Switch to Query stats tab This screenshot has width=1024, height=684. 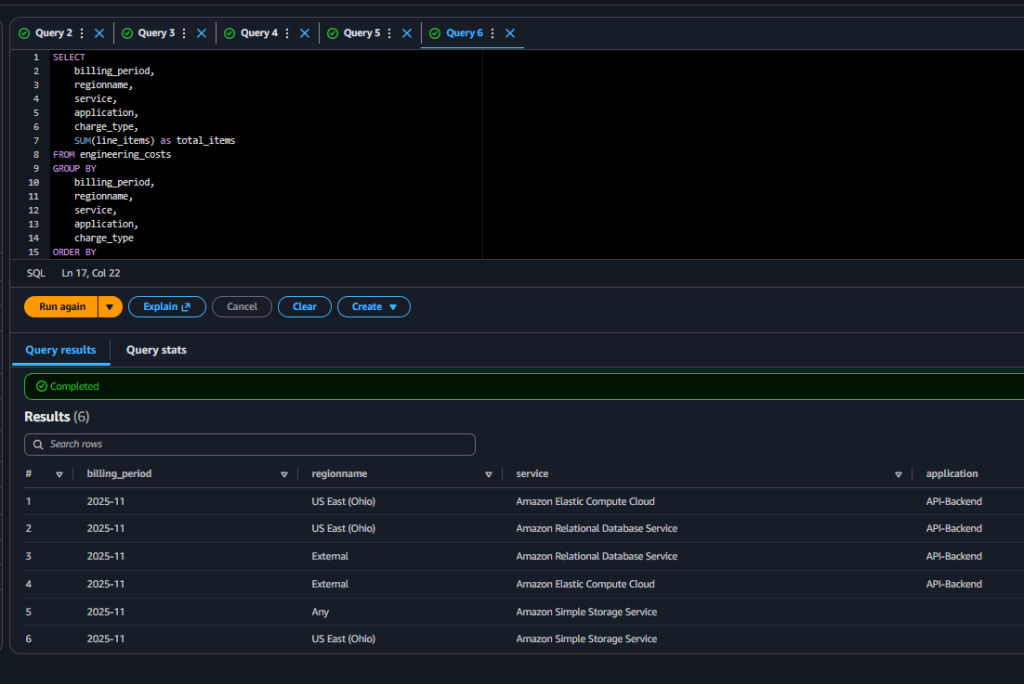(x=156, y=350)
